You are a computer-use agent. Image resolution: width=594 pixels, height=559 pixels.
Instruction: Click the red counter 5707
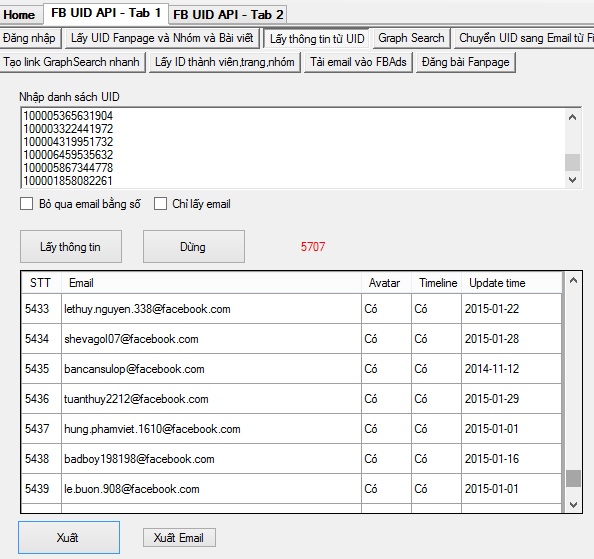tap(313, 247)
